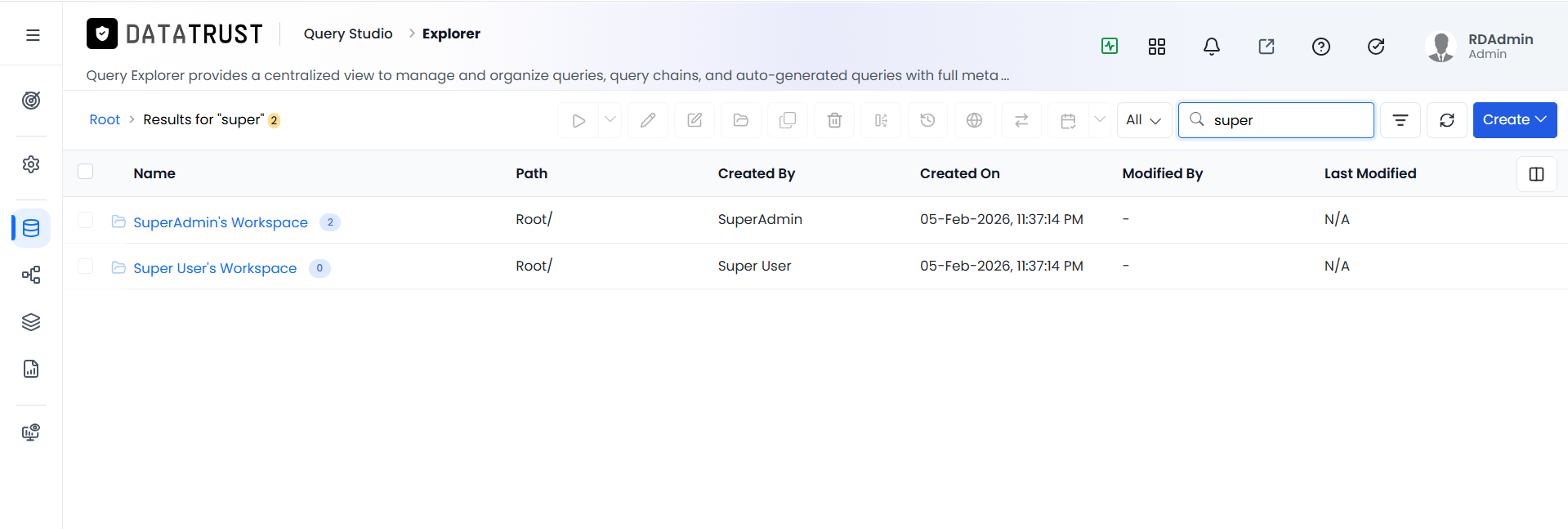Open the help question mark icon

[x=1321, y=47]
